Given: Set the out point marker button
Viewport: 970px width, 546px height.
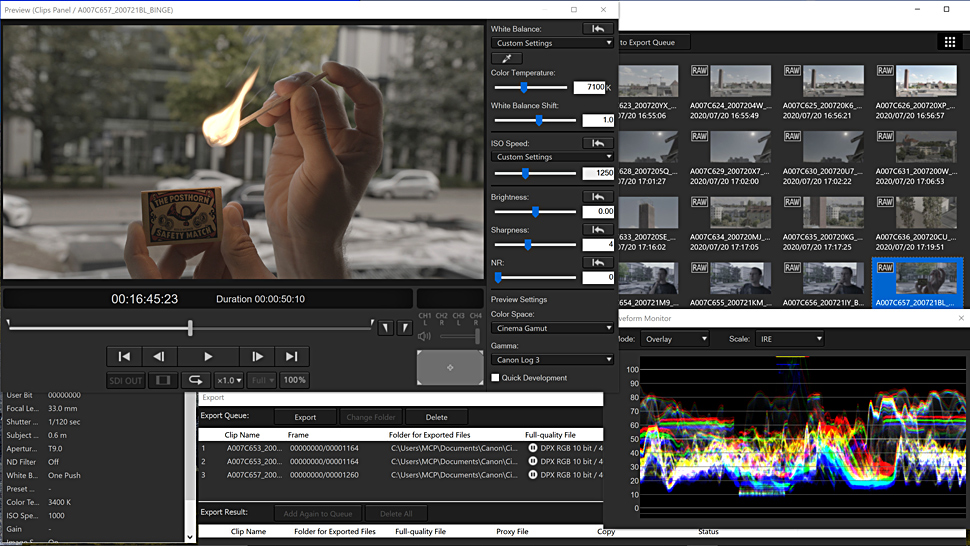Looking at the screenshot, I should pyautogui.click(x=405, y=328).
